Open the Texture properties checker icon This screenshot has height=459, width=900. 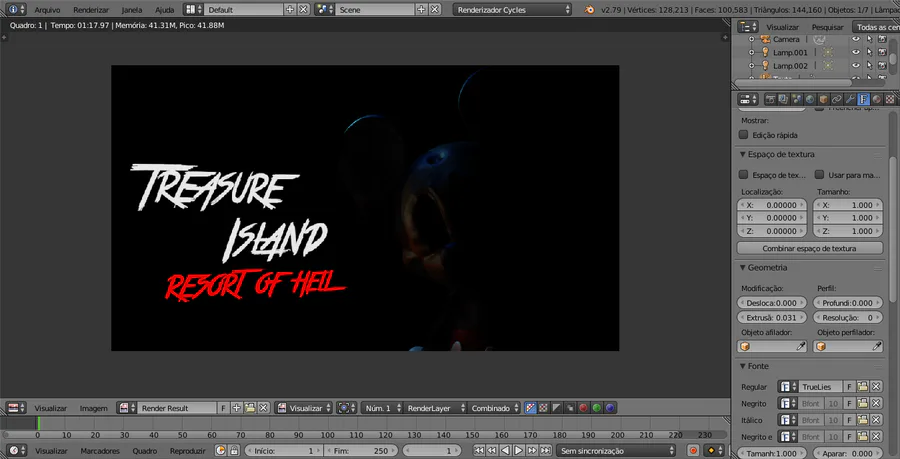(x=889, y=99)
